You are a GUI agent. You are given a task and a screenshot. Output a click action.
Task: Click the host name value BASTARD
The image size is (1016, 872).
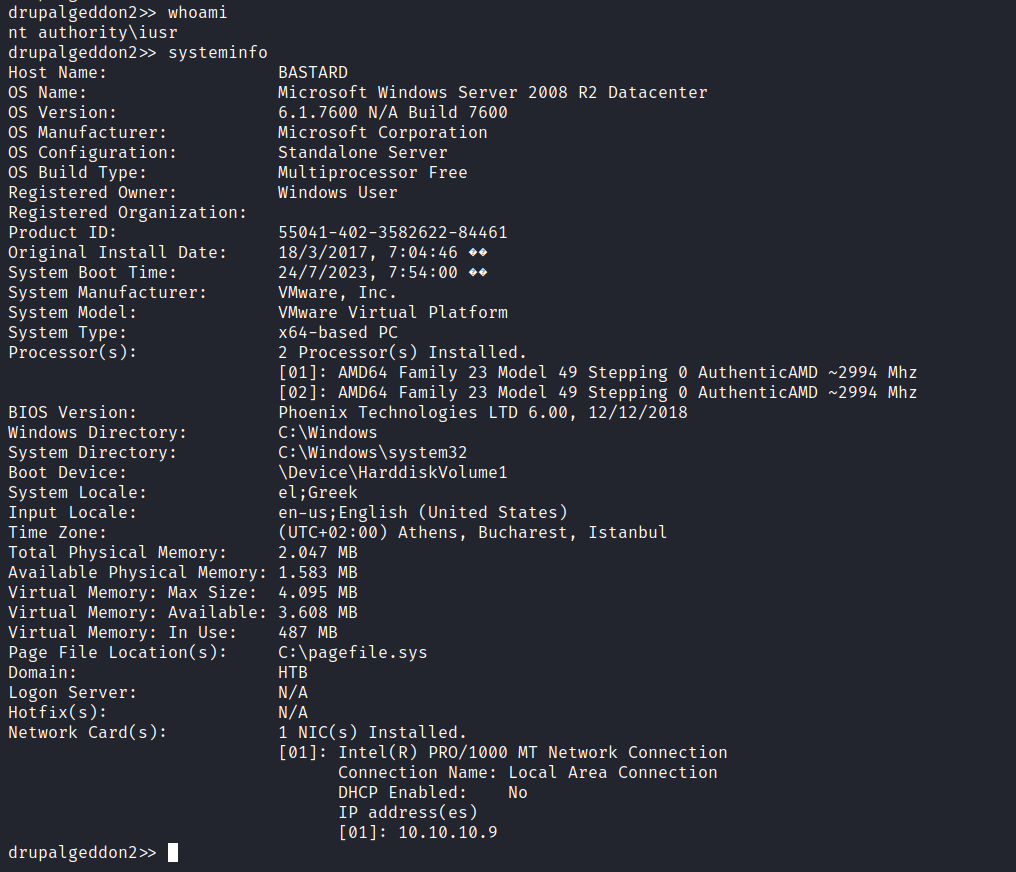tap(312, 72)
